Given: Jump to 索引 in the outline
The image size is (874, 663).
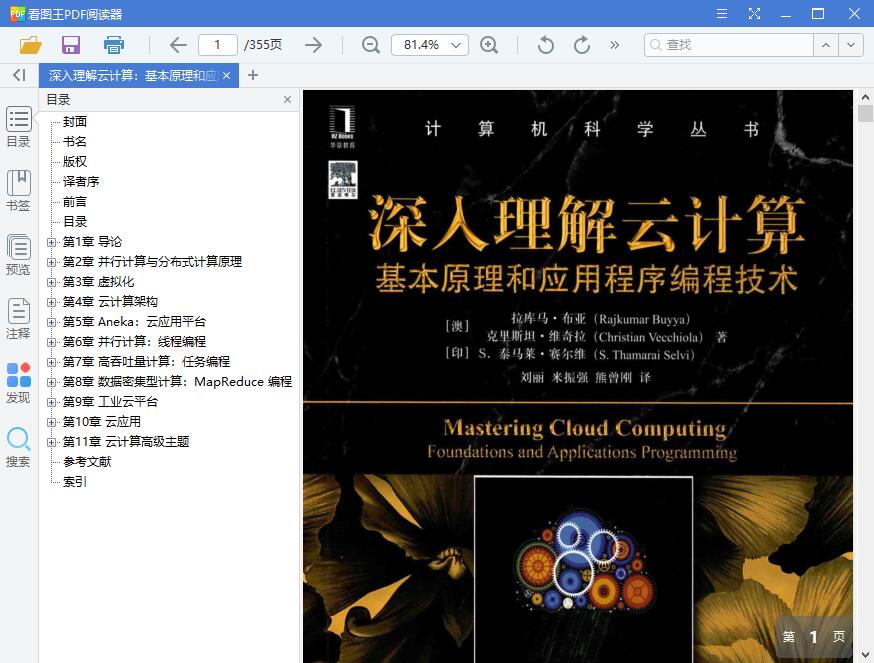Looking at the screenshot, I should 75,482.
